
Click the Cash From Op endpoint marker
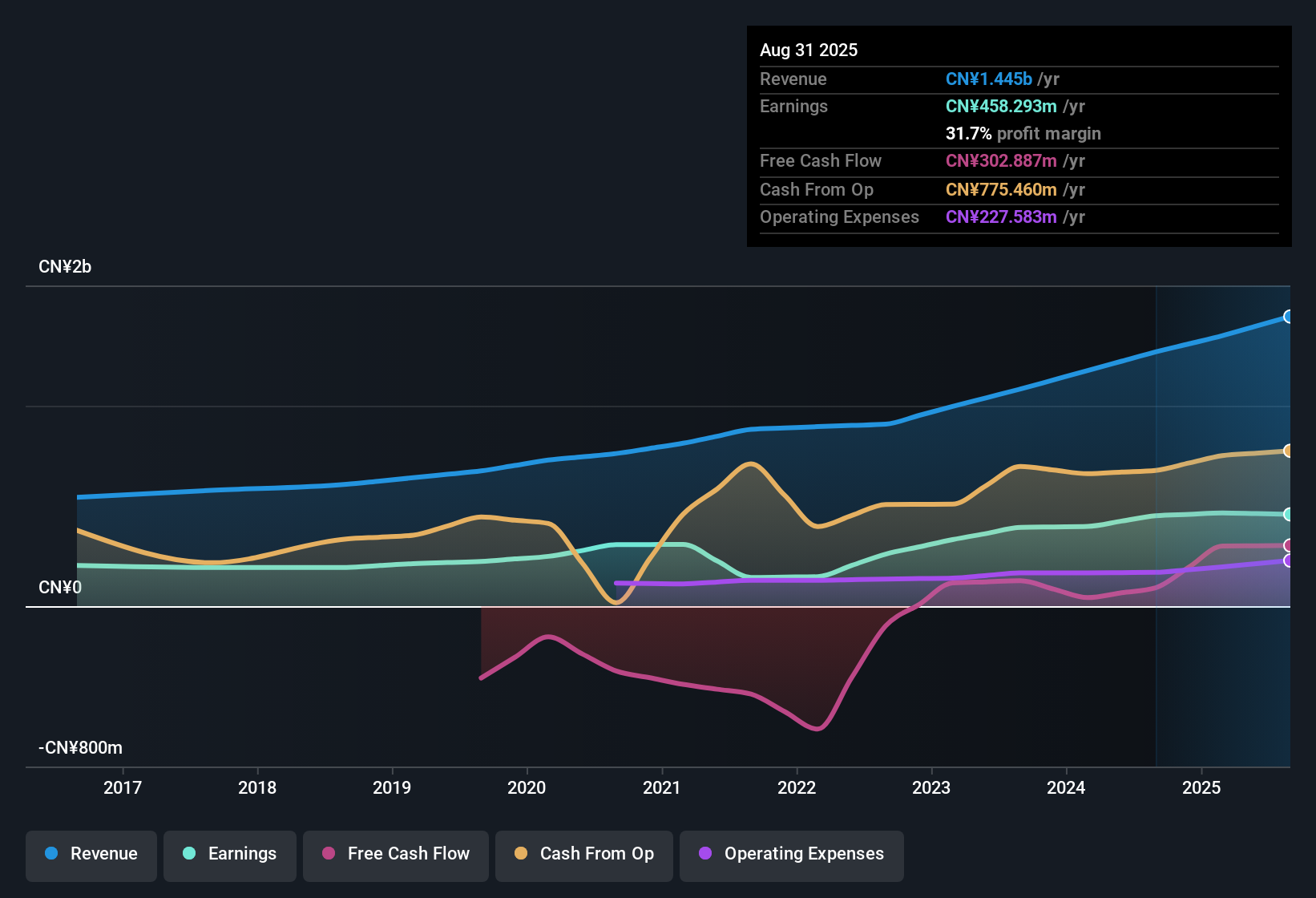1287,449
